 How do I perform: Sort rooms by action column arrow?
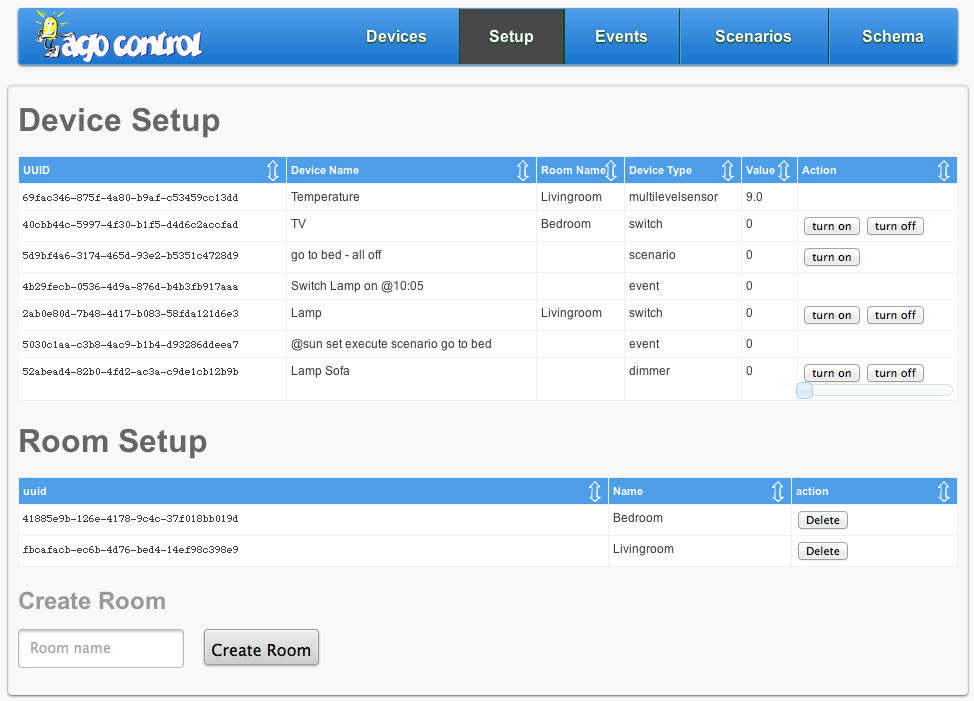point(944,491)
